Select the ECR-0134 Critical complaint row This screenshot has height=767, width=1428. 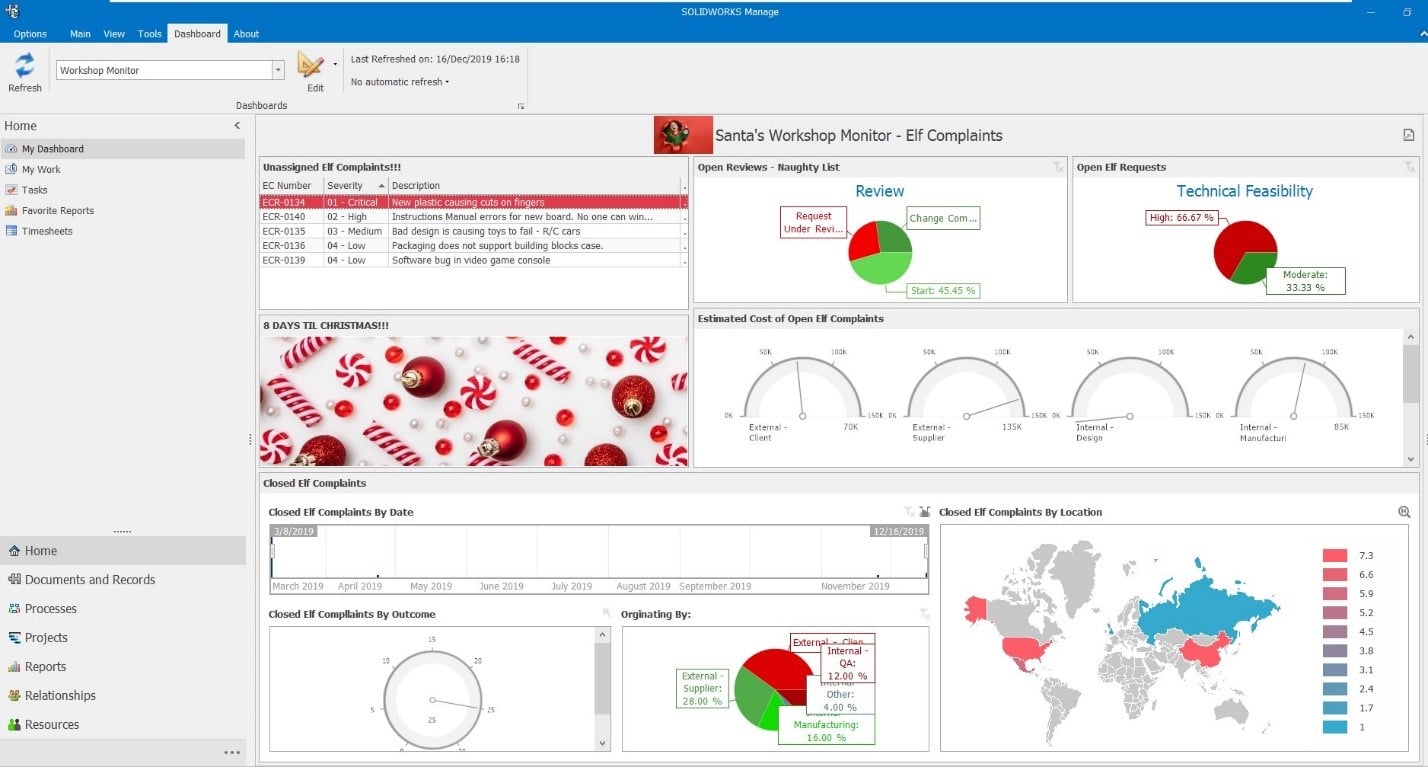(471, 202)
